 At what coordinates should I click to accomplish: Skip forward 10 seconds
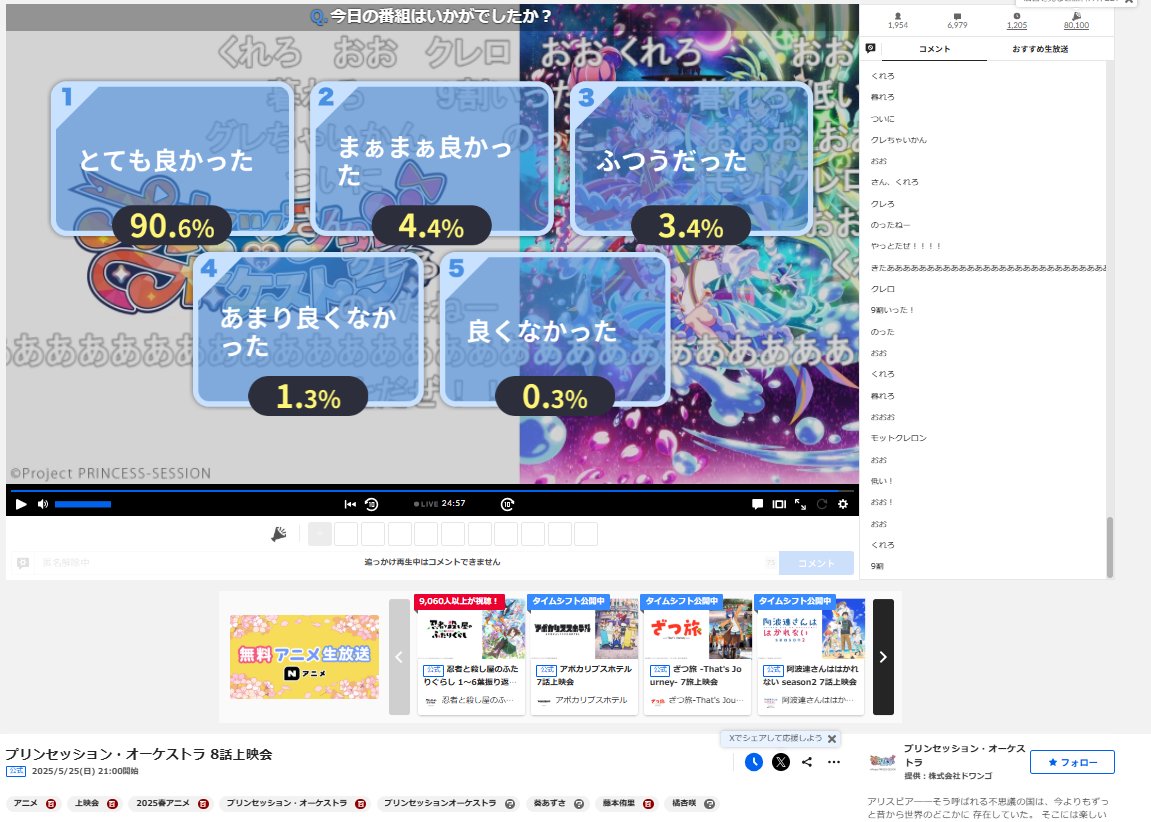click(507, 504)
